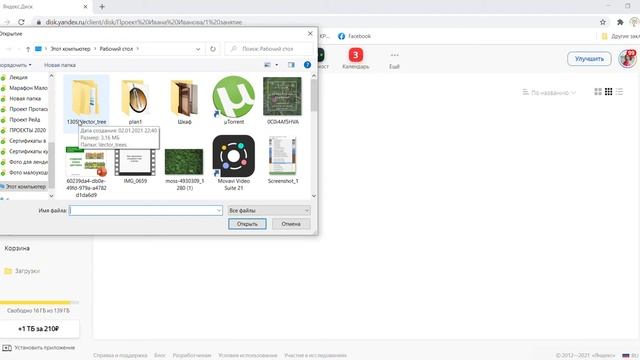Screen dimensions: 640x360
Task: Click the Улучшить button in Yandex Disk
Action: (x=589, y=59)
